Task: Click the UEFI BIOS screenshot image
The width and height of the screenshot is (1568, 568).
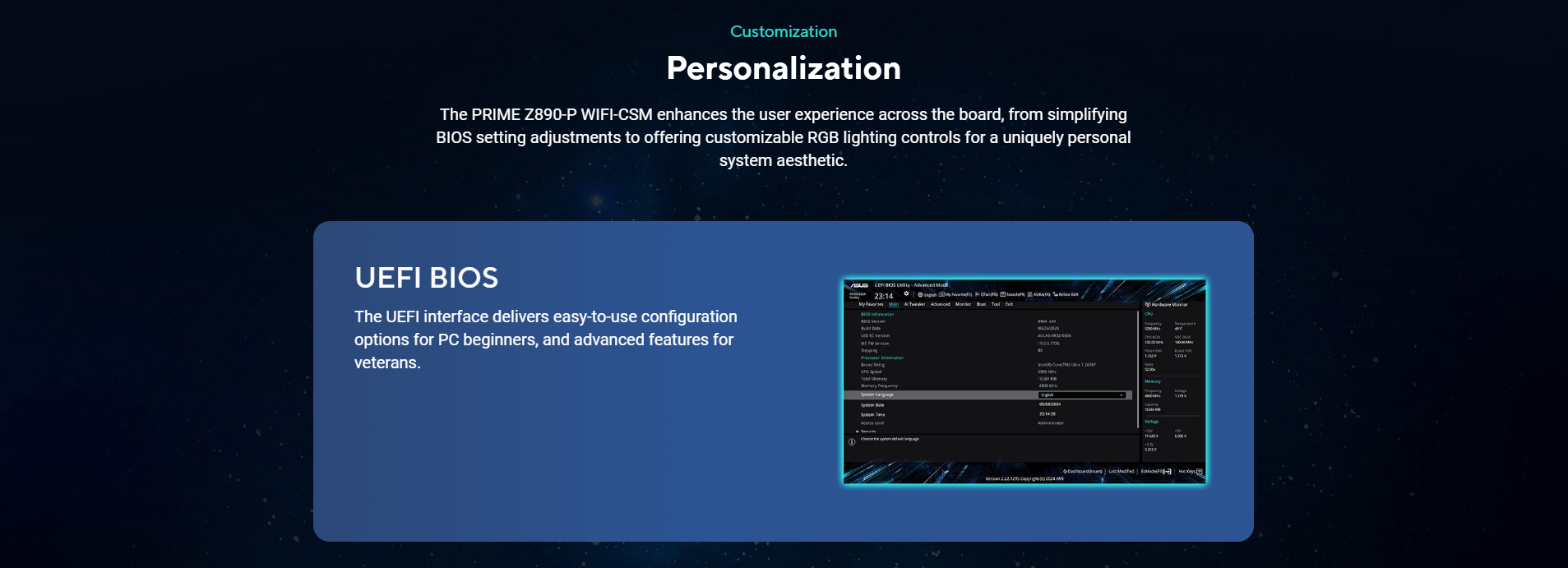Action: (1025, 382)
